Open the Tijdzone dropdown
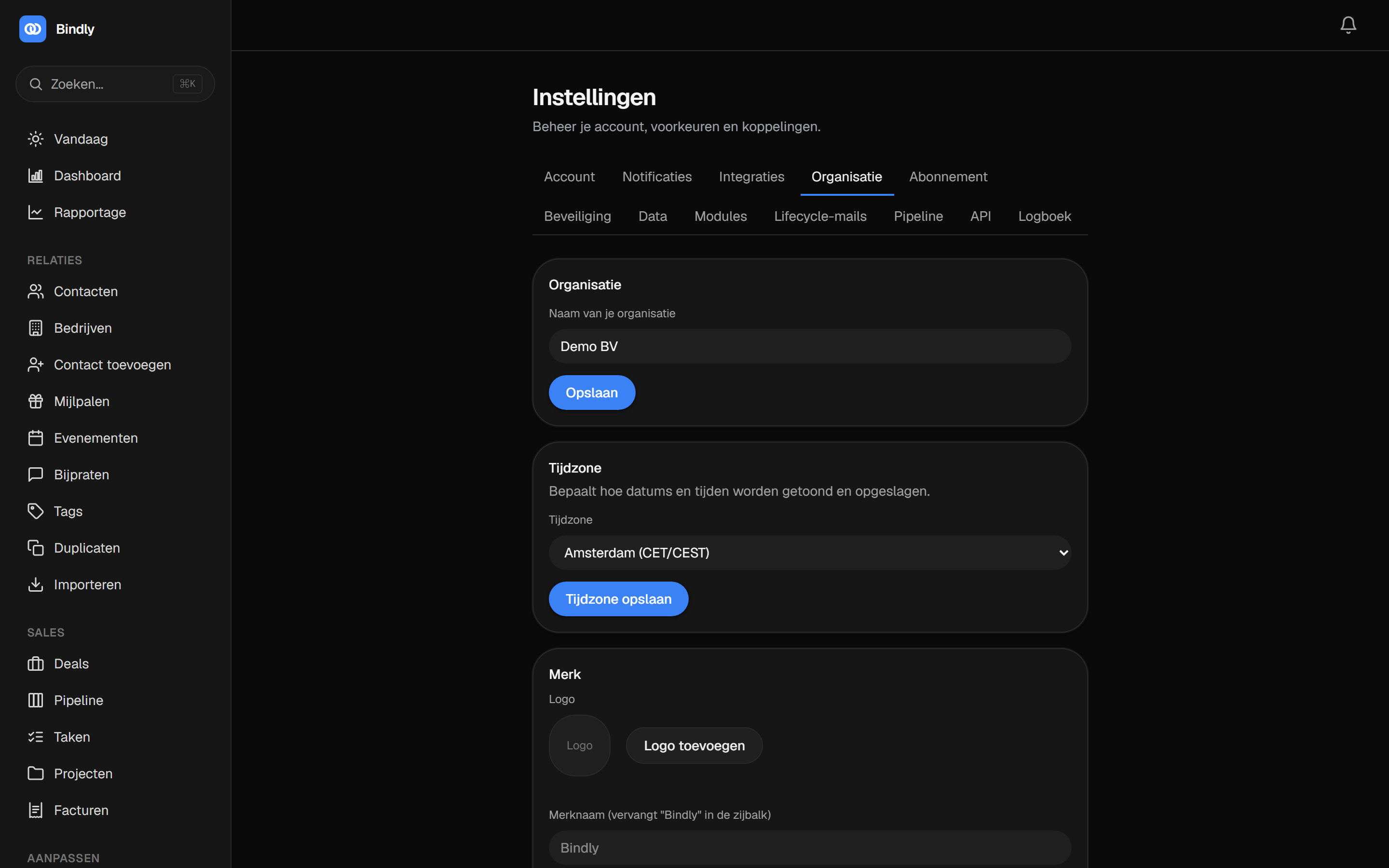Screen dimensions: 1389x868 pos(810,553)
